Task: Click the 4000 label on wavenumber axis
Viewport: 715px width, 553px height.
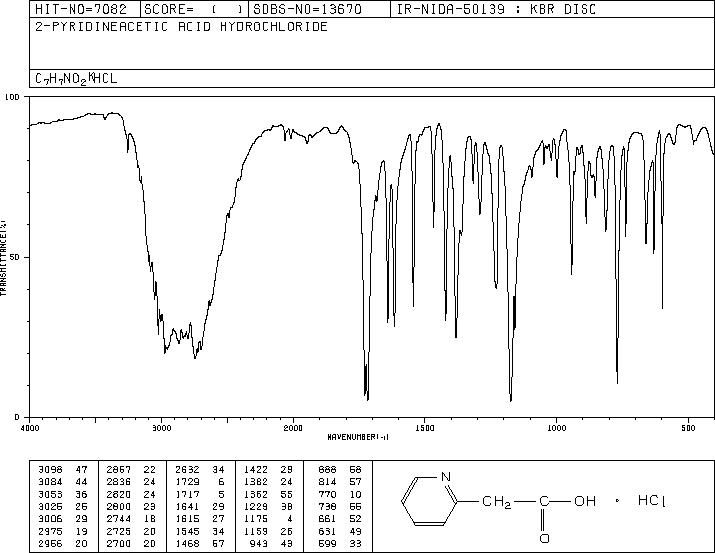Action: (30, 428)
